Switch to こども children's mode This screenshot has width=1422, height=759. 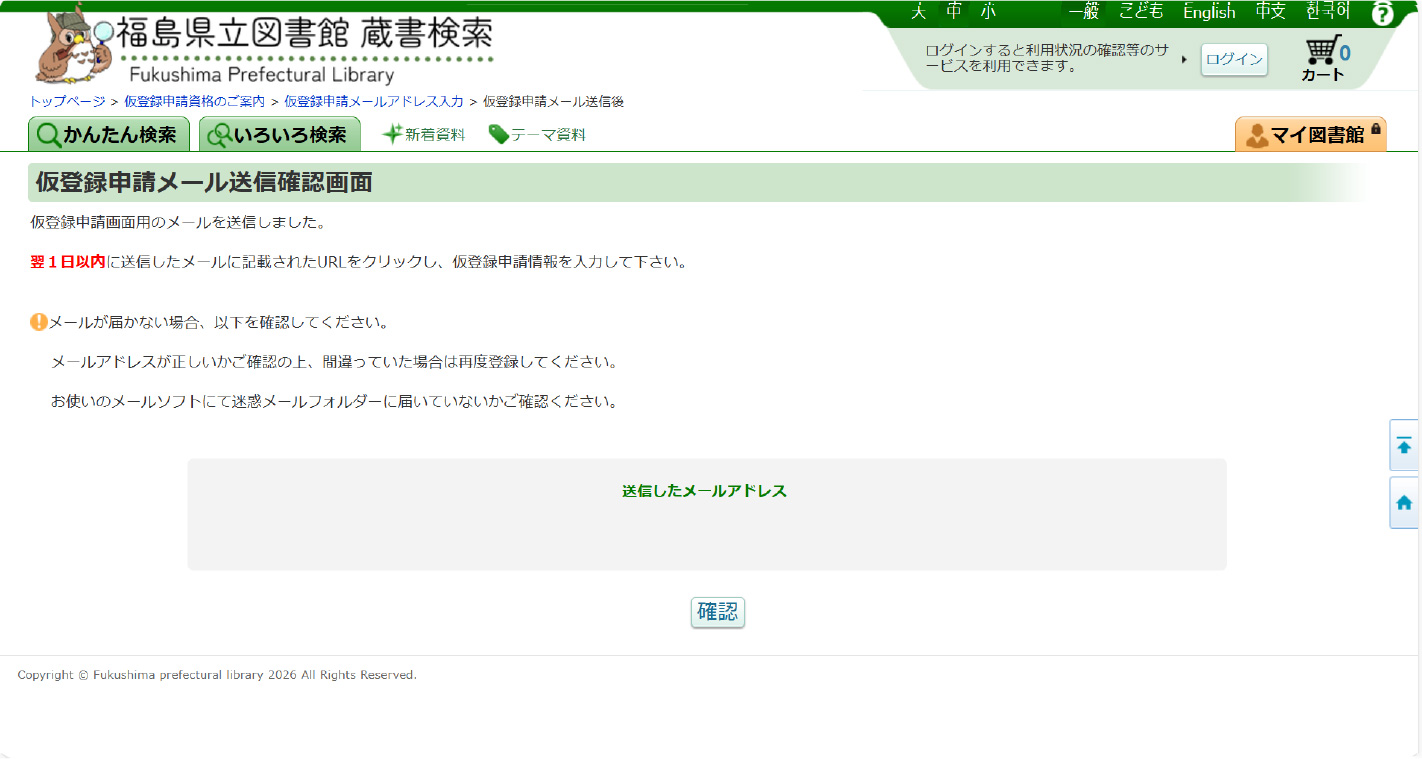1141,12
